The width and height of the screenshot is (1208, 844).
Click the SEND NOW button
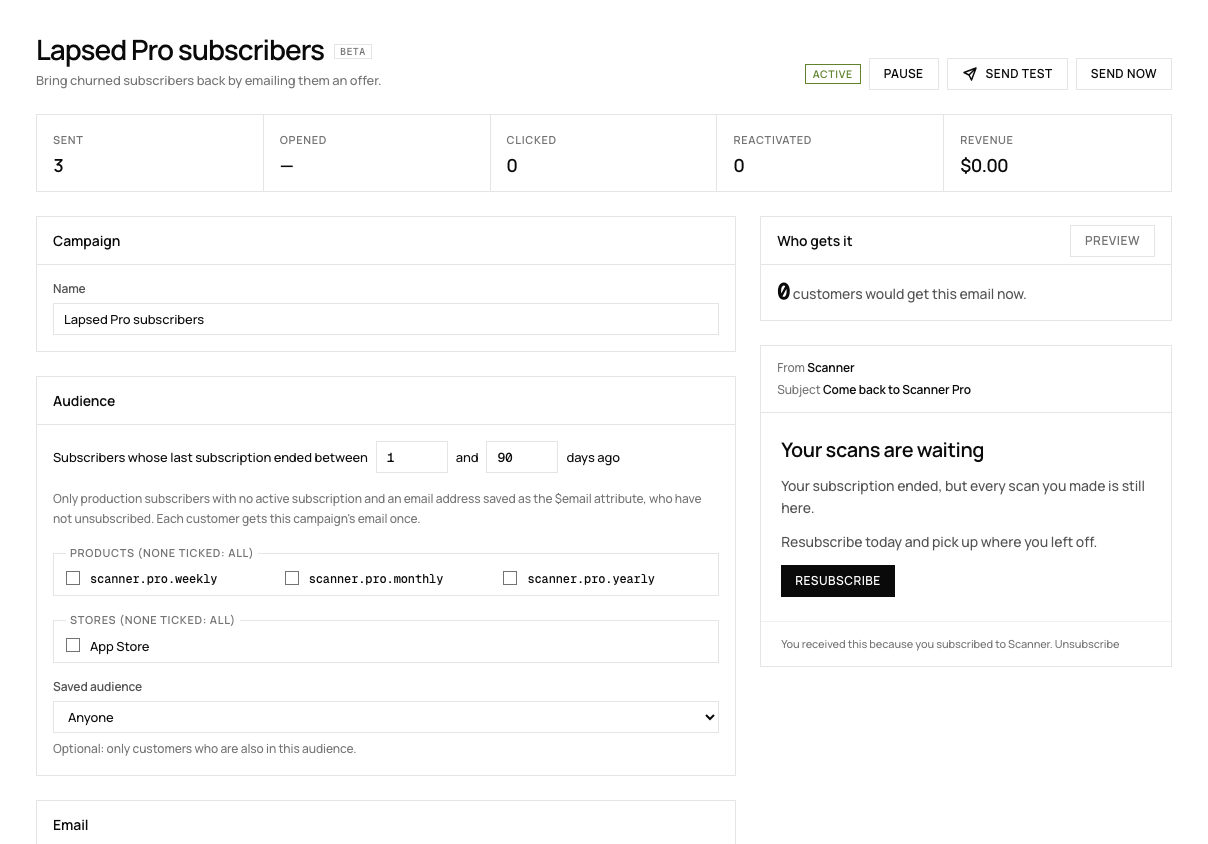(1123, 74)
